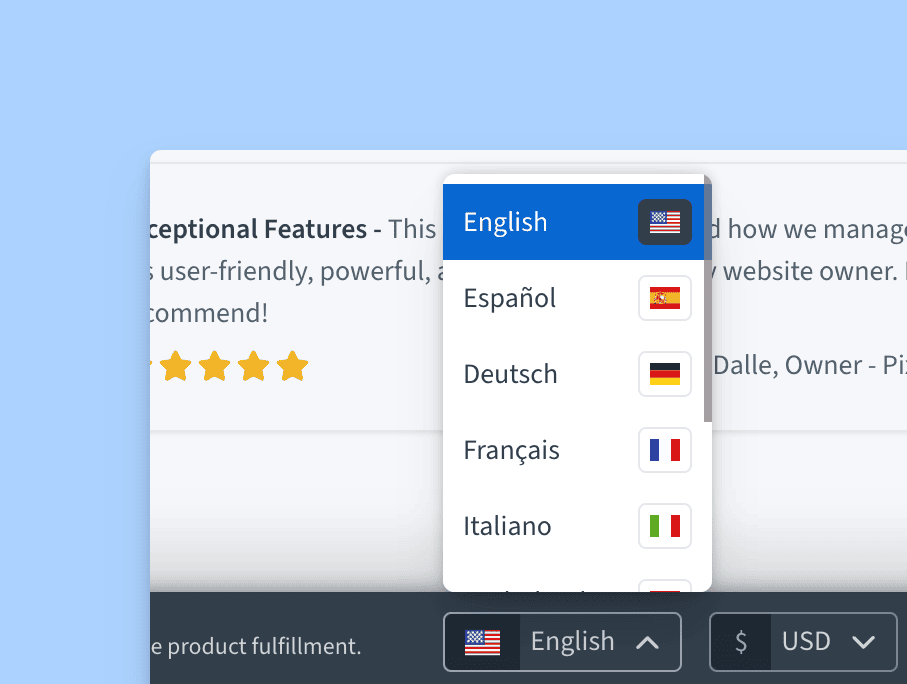Click the 'Exceptional Features' review heading

[x=258, y=229]
